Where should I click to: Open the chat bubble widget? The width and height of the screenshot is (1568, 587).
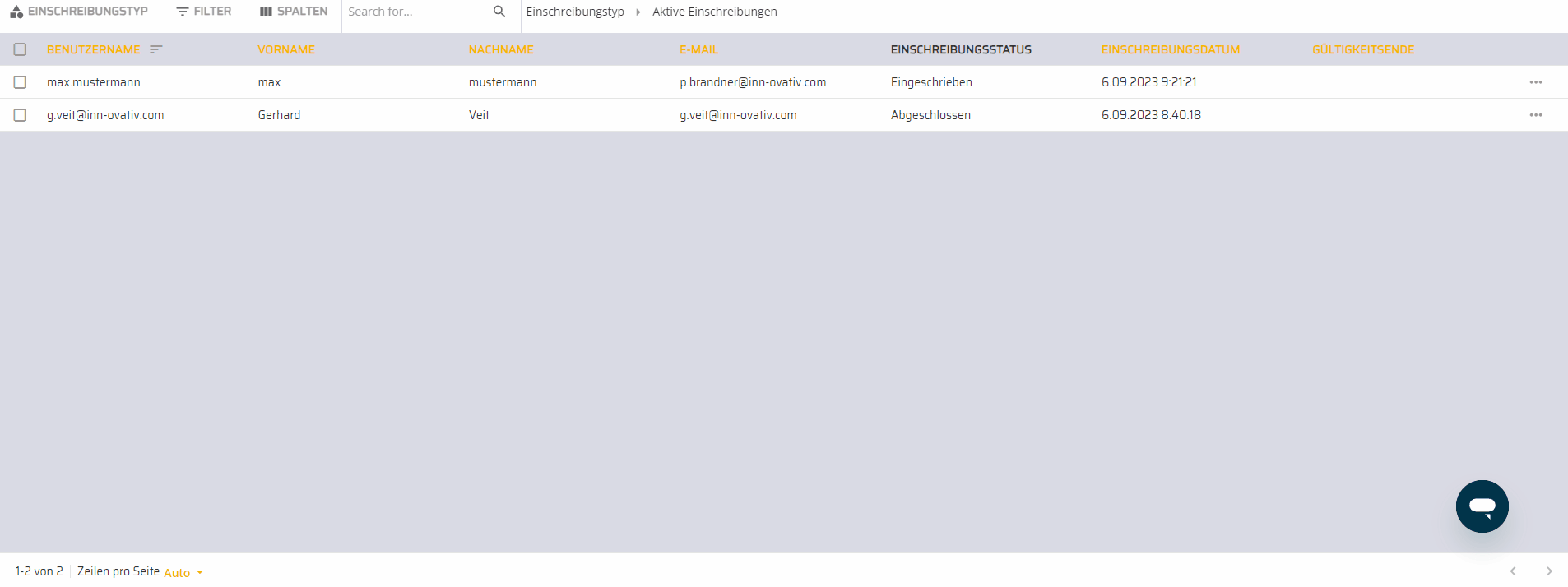coord(1482,506)
